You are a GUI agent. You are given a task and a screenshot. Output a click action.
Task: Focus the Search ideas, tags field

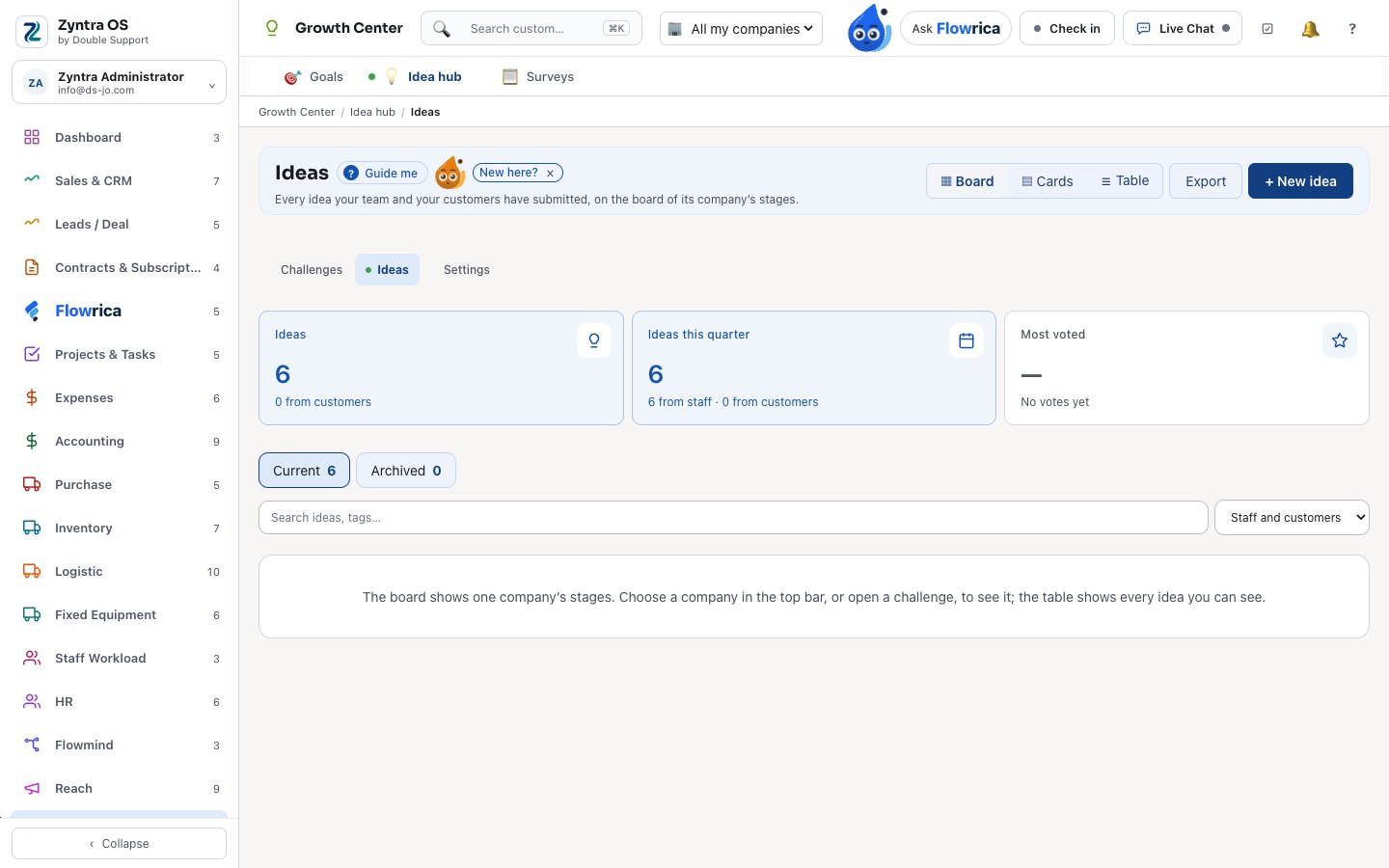point(733,518)
